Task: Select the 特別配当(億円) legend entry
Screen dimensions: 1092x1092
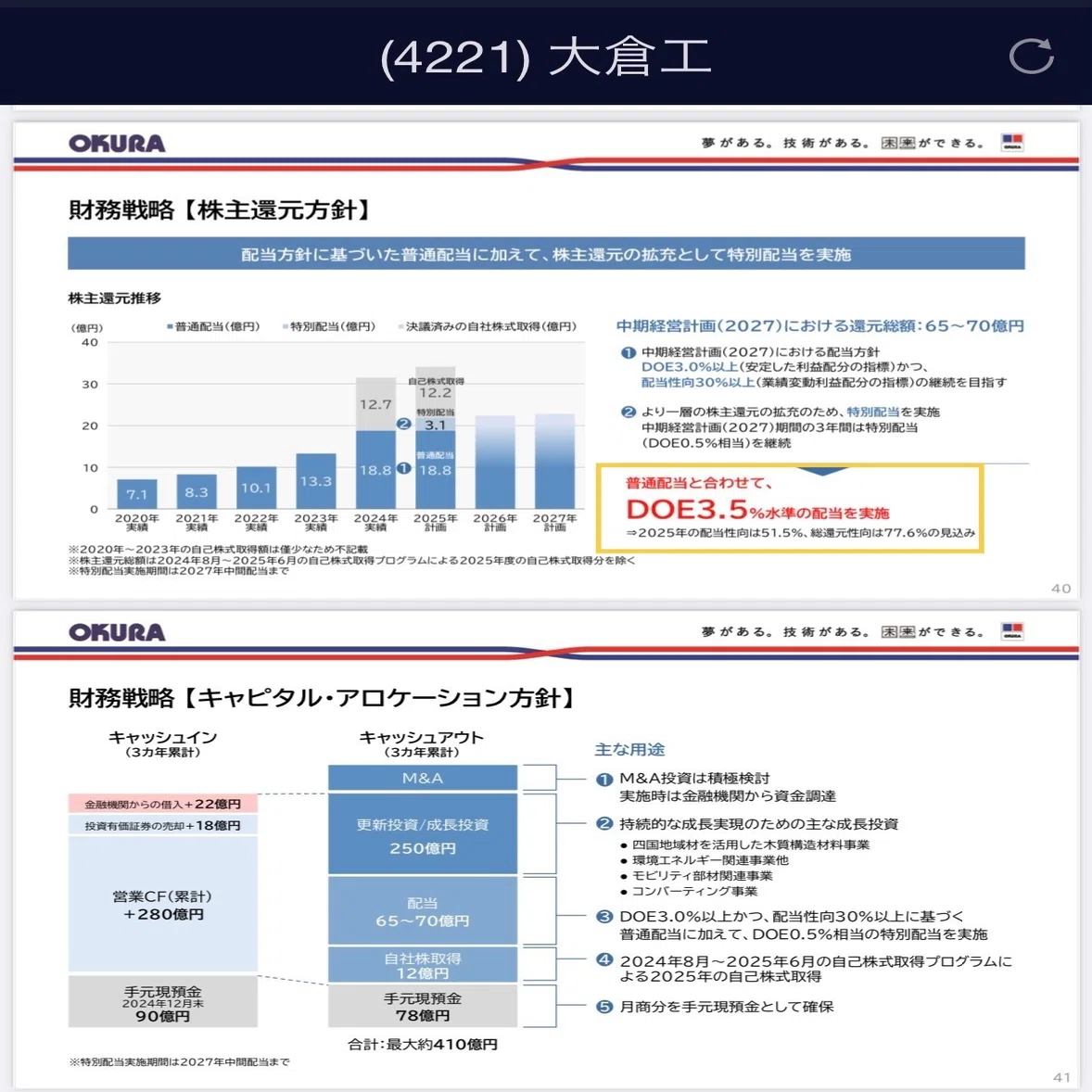Action: point(329,326)
